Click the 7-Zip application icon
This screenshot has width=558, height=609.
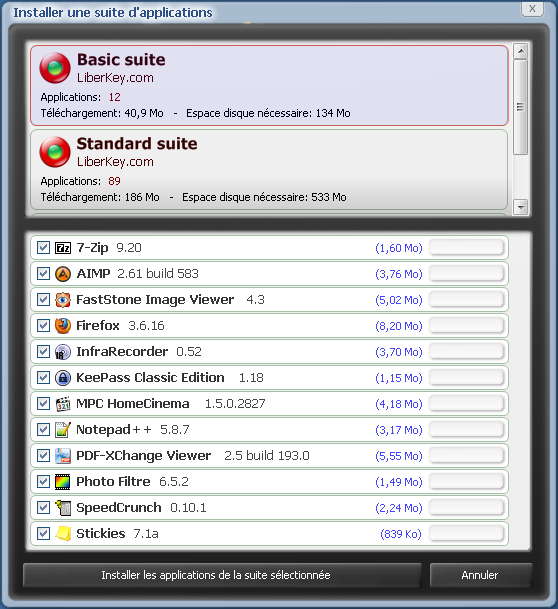(x=63, y=248)
